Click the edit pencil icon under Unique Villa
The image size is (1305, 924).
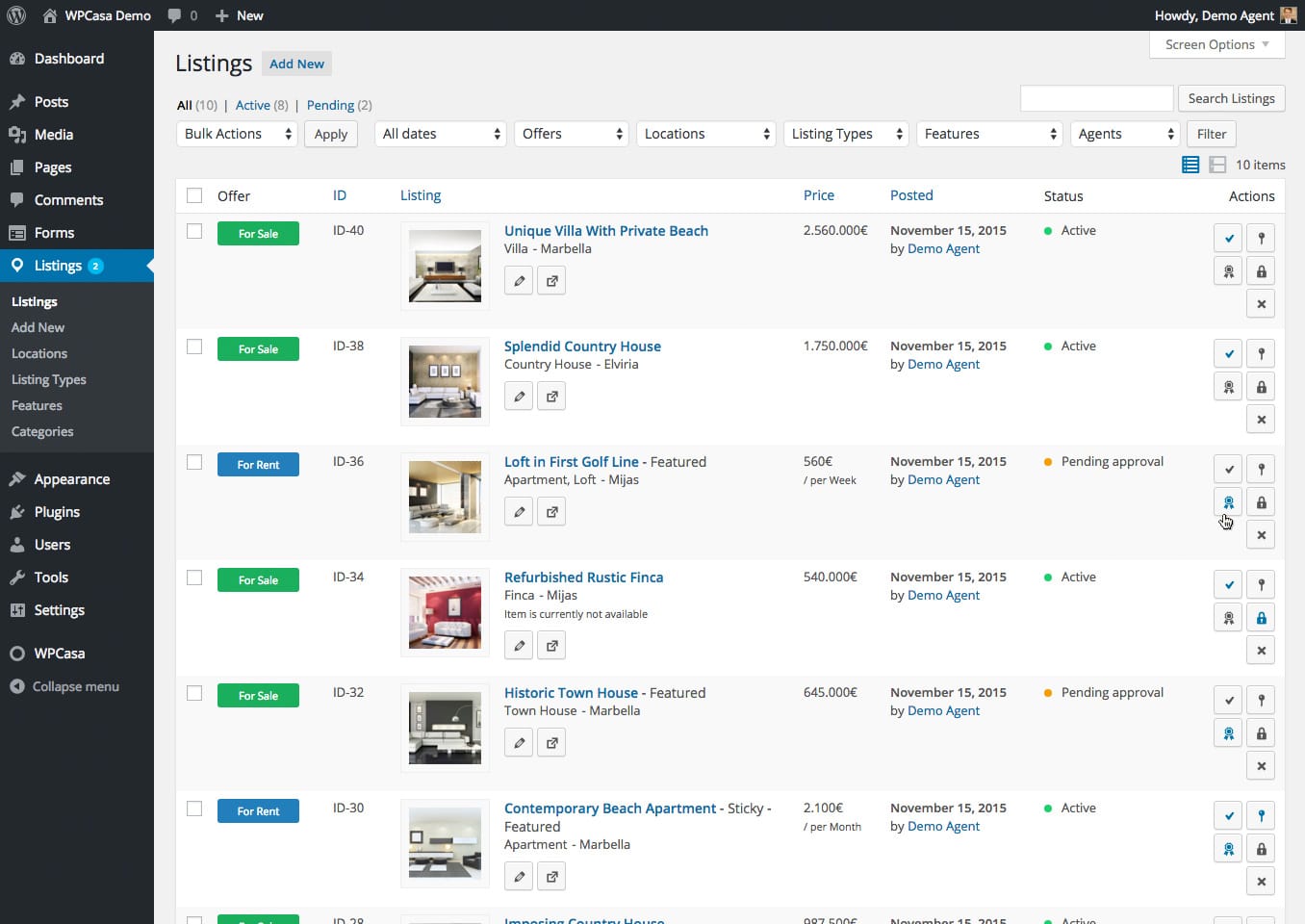click(519, 281)
